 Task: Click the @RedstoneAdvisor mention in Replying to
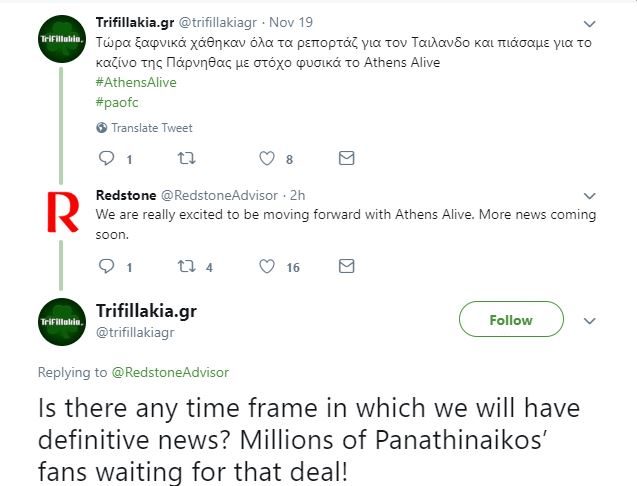click(170, 372)
